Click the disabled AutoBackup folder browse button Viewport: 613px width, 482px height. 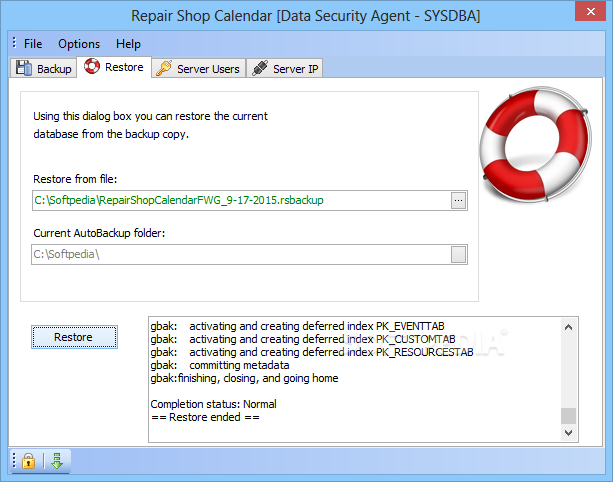point(458,254)
